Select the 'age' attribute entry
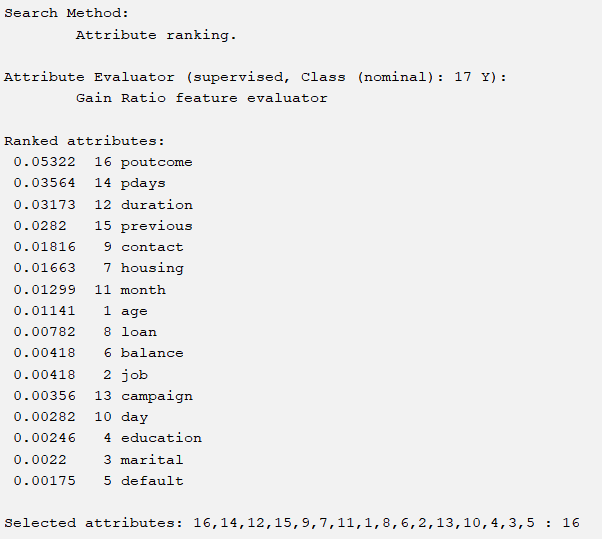 (134, 311)
